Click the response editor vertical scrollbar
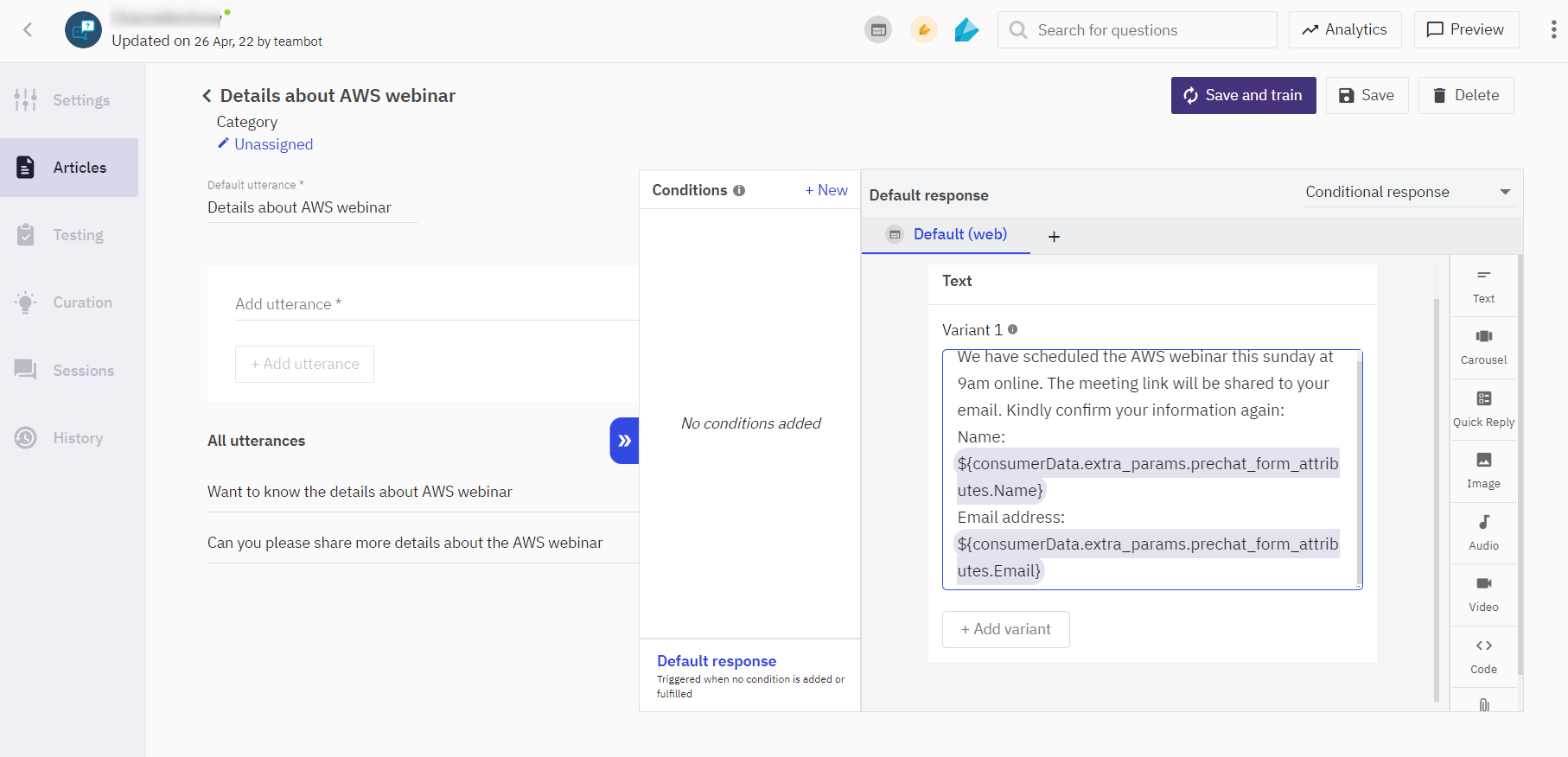The width and height of the screenshot is (1568, 757). [x=1437, y=499]
